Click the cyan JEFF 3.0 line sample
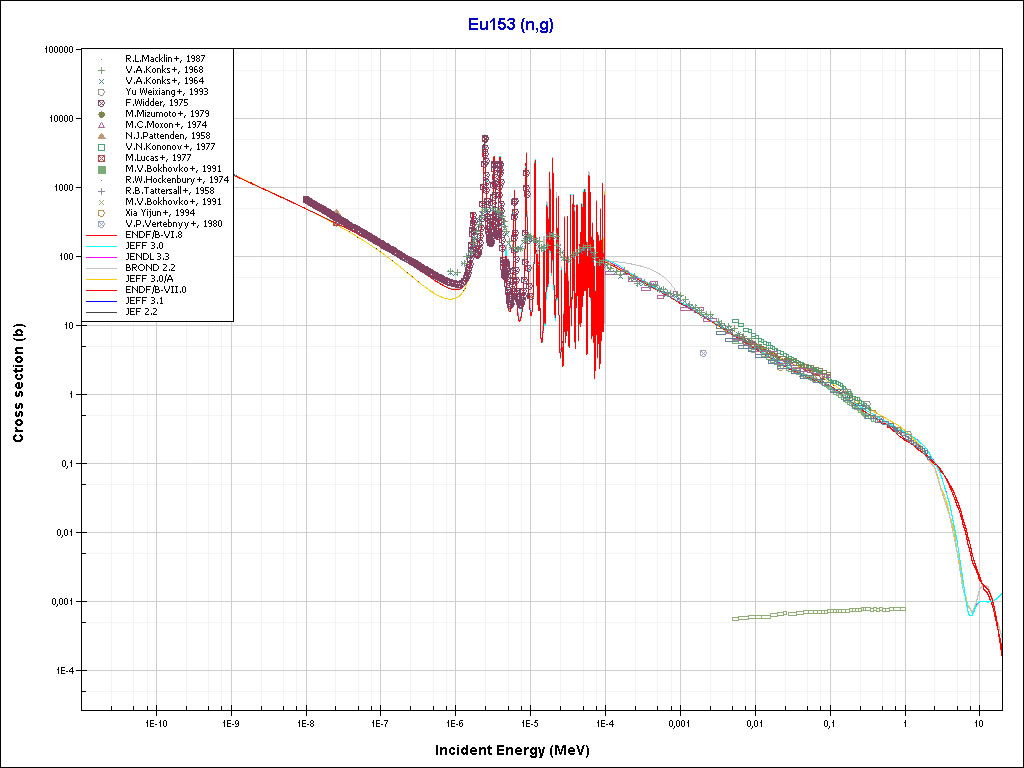 point(101,246)
